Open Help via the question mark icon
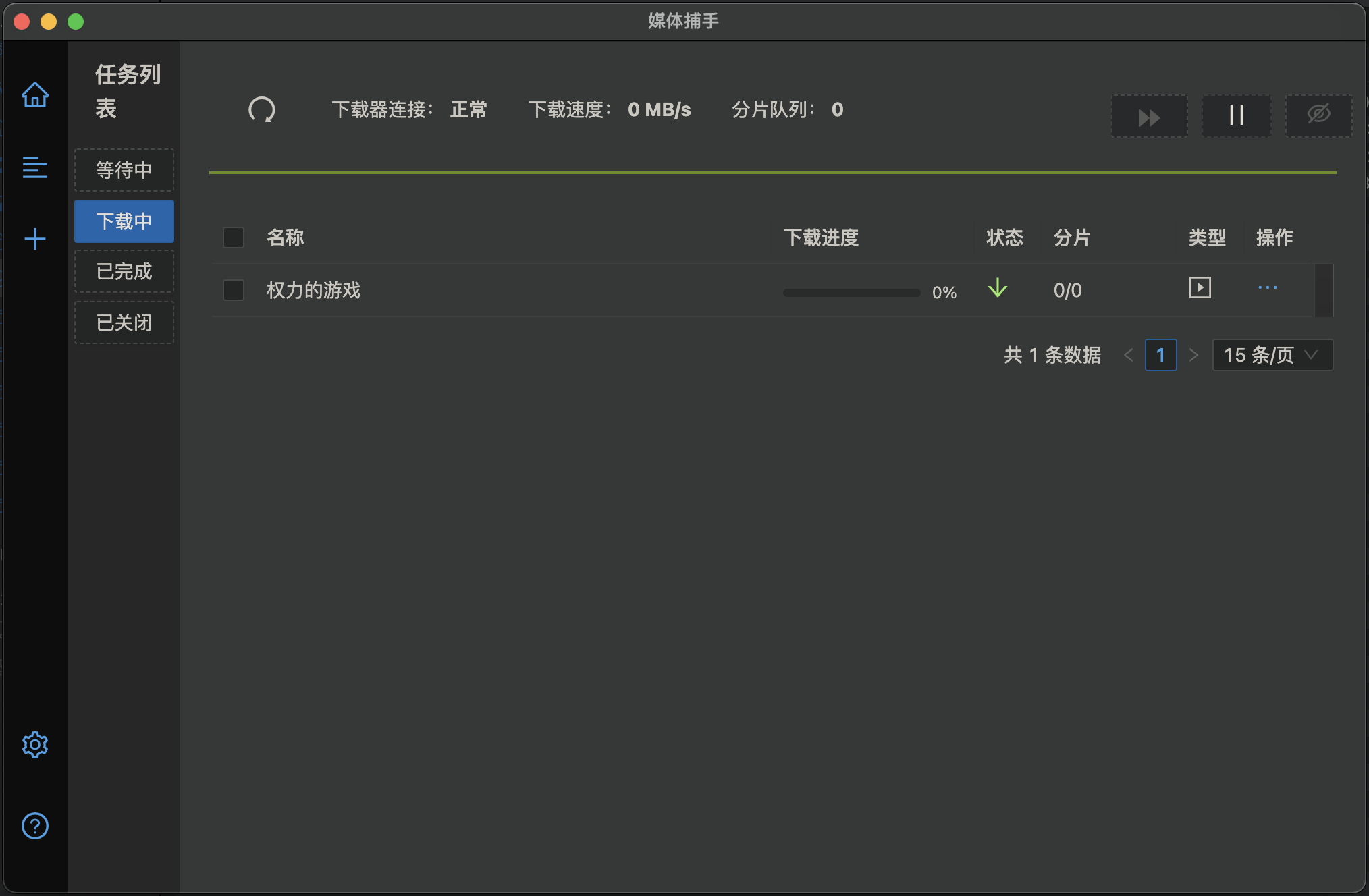Viewport: 1369px width, 896px height. click(34, 826)
